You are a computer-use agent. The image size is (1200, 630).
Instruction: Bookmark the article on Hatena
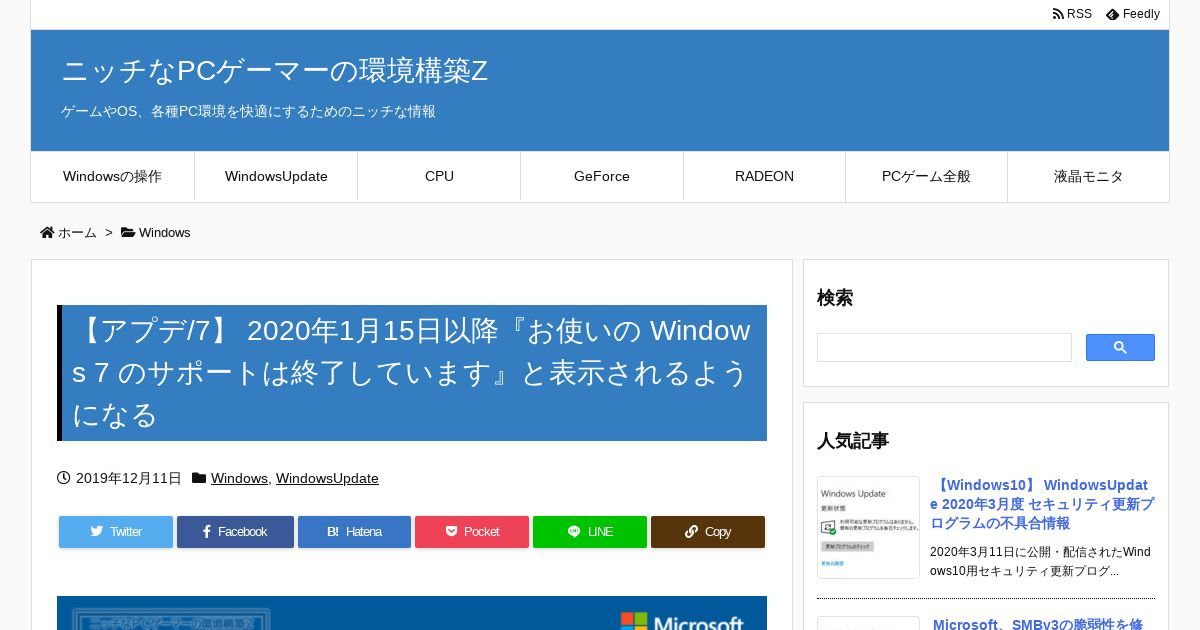(x=354, y=532)
